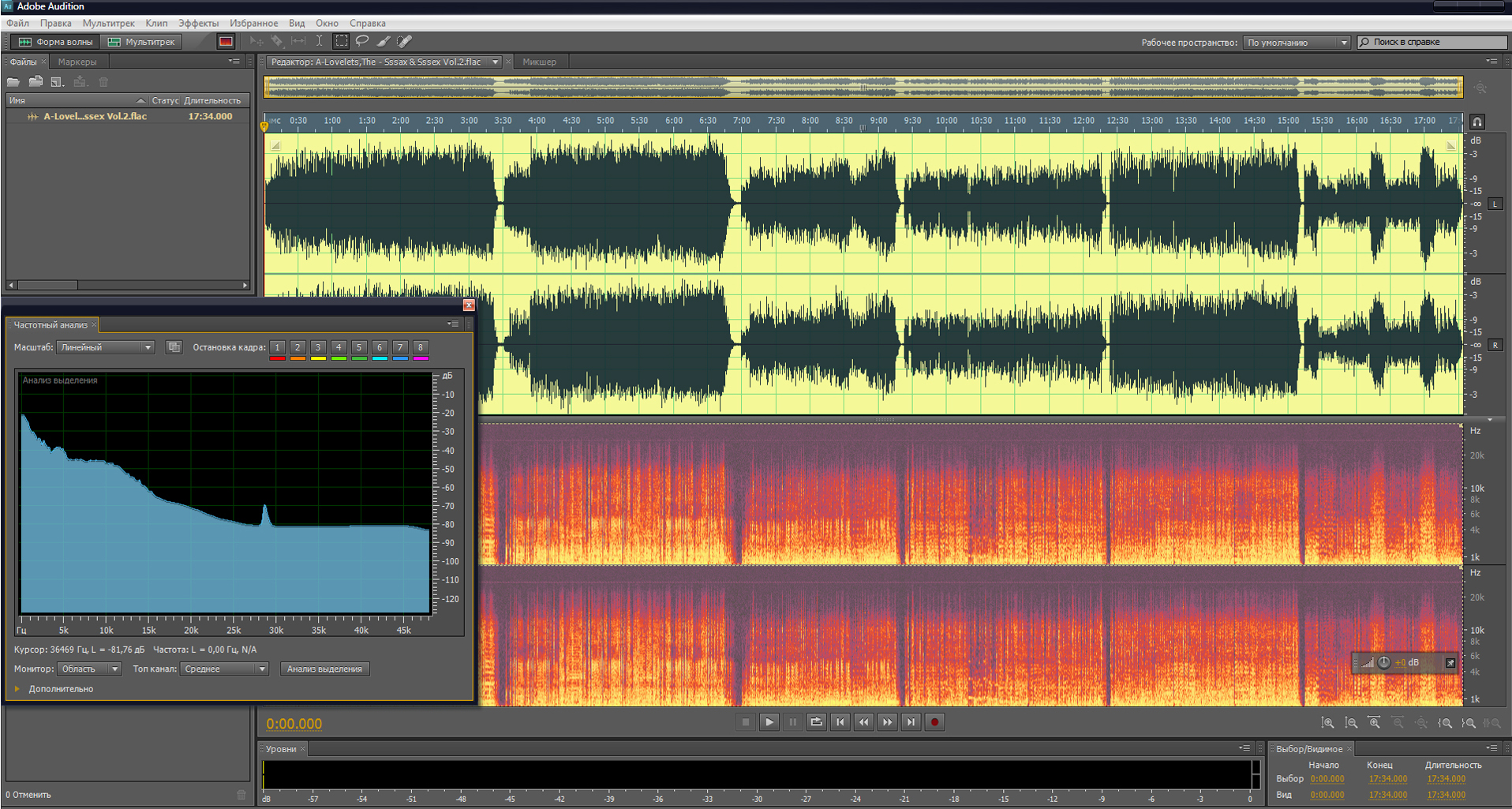This screenshot has height=809, width=1512.
Task: Choose the Time Selection tool
Action: point(319,41)
